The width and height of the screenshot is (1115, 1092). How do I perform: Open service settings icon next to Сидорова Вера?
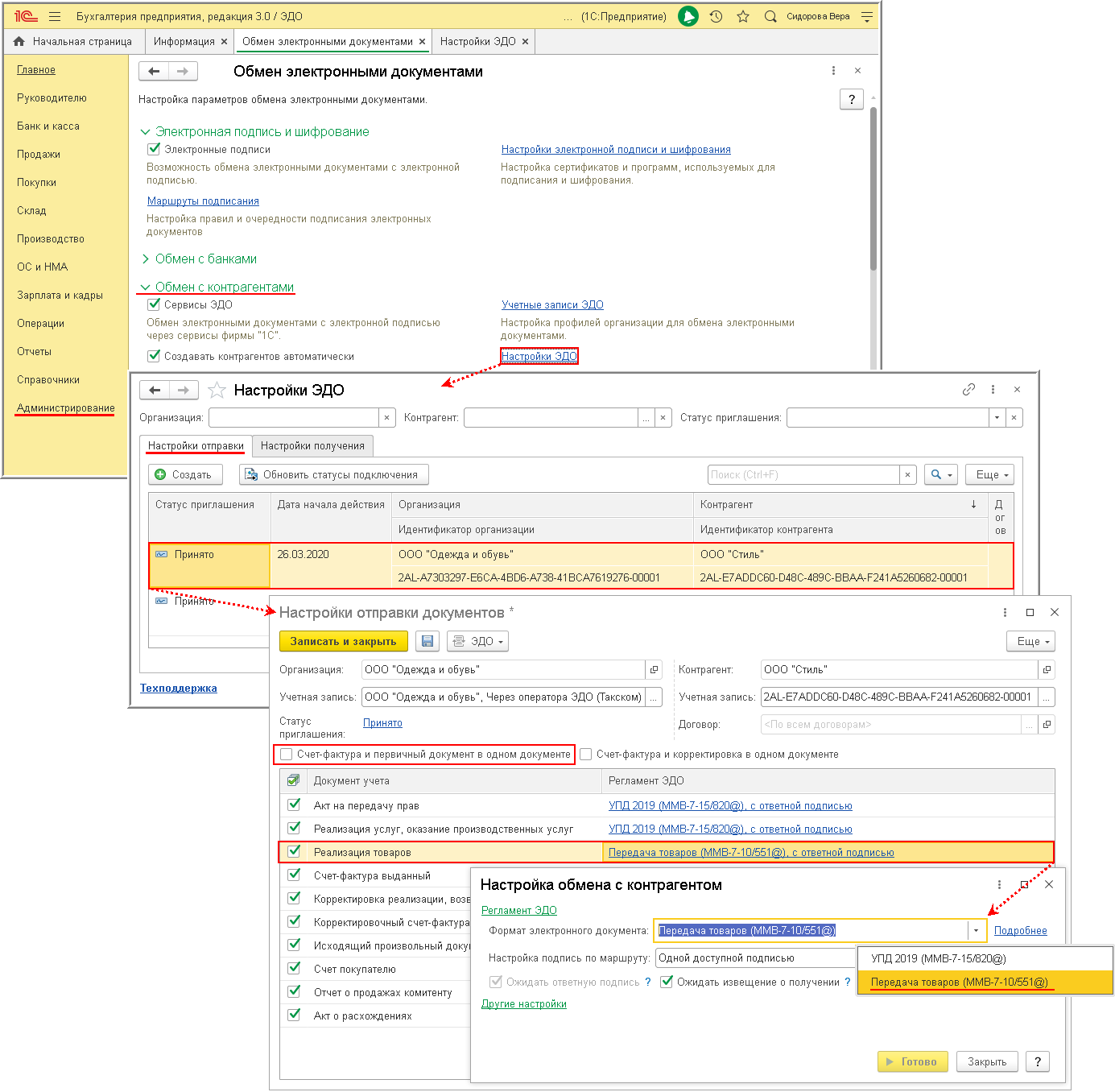(x=867, y=16)
